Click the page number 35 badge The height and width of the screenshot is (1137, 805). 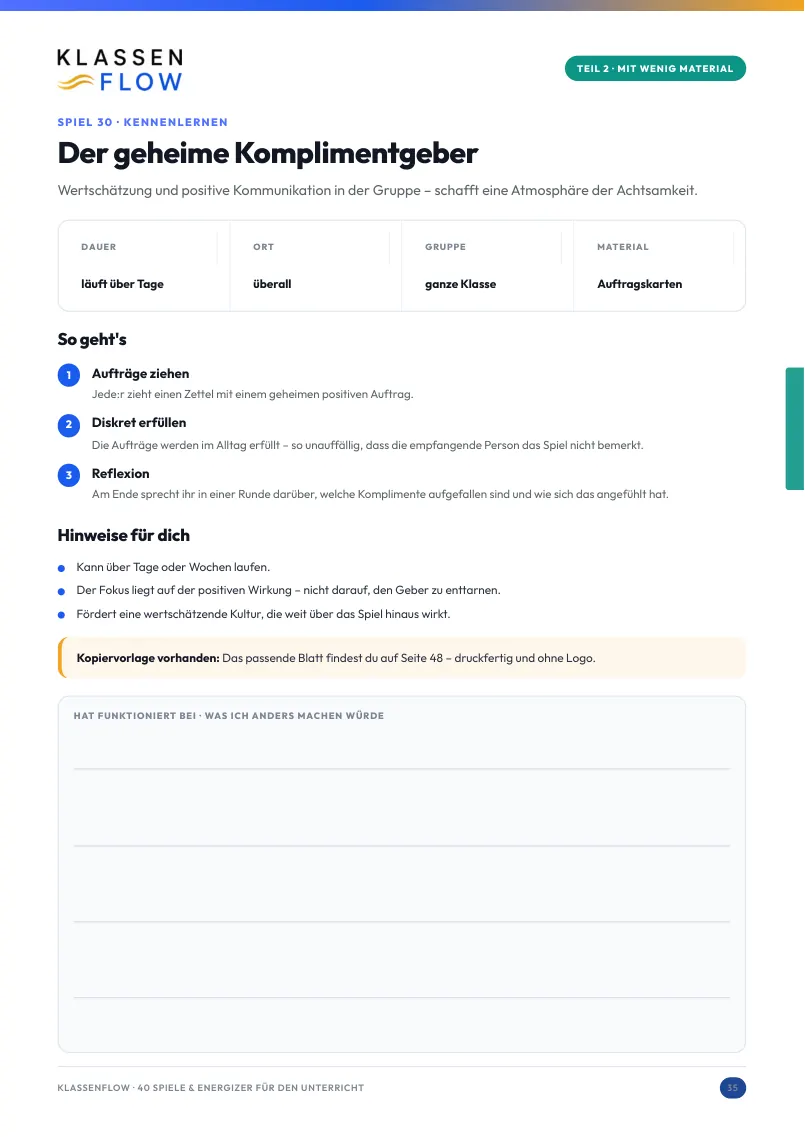click(x=732, y=1087)
